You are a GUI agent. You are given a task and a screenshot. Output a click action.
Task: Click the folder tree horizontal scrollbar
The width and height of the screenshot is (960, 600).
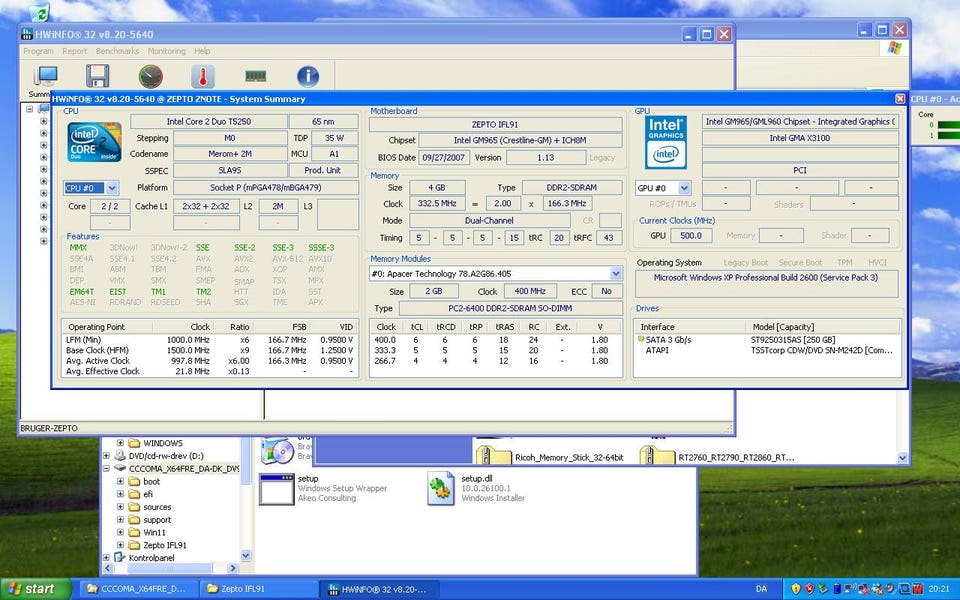170,570
